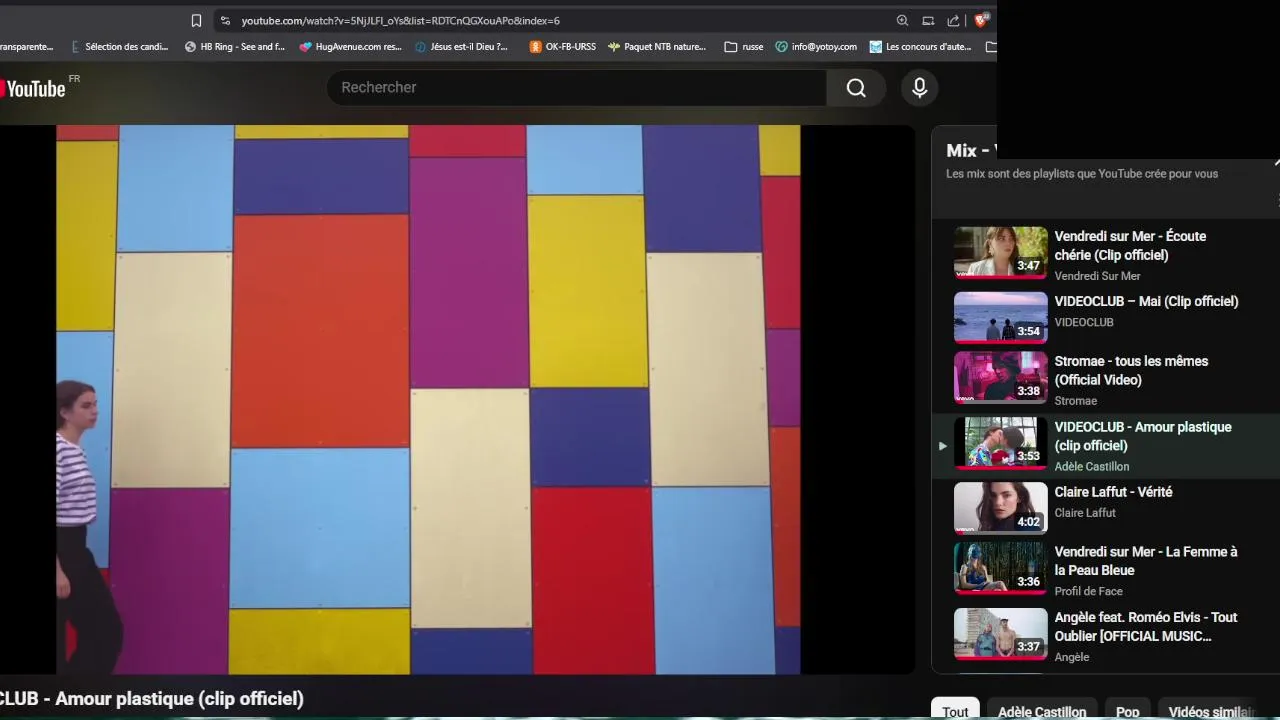Image resolution: width=1280 pixels, height=720 pixels.
Task: Open 'Les concours d'aute...' bookmark
Action: (921, 46)
